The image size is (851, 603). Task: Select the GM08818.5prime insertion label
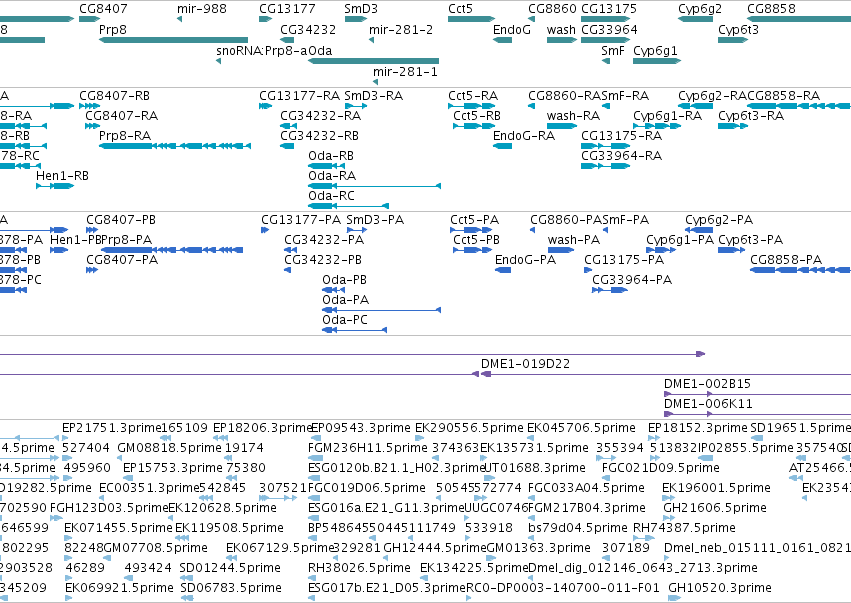(169, 448)
